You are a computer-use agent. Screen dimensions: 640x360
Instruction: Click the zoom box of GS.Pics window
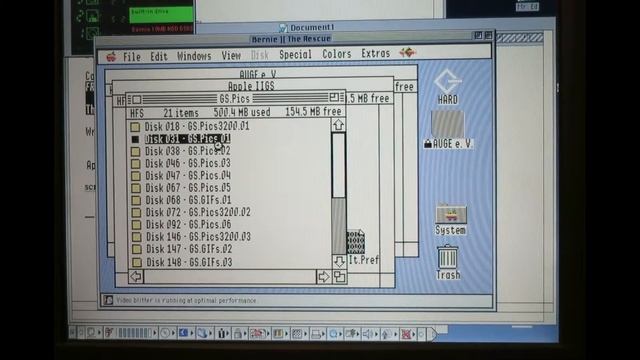[334, 98]
